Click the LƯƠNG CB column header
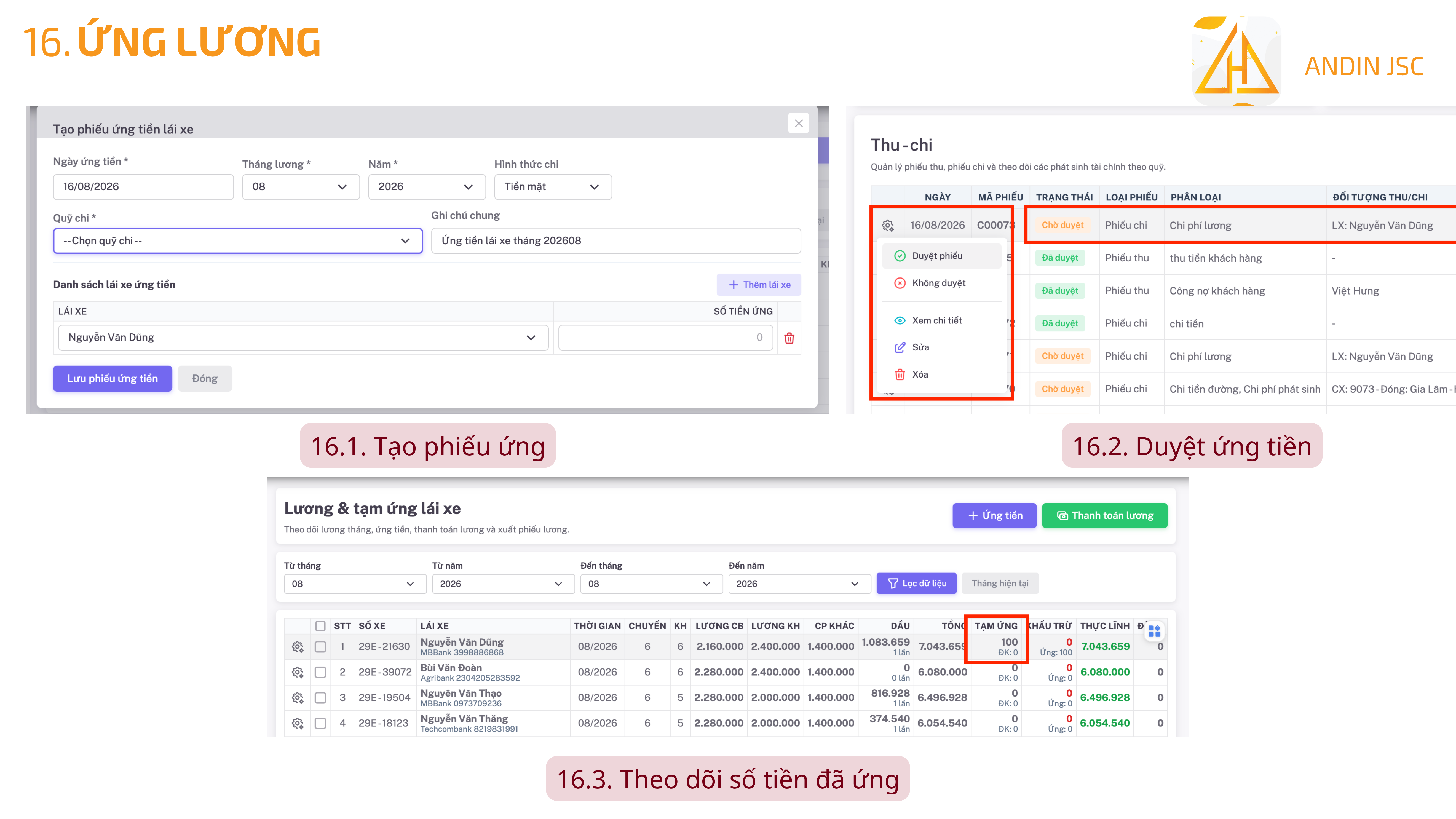Image resolution: width=1456 pixels, height=819 pixels. click(719, 626)
